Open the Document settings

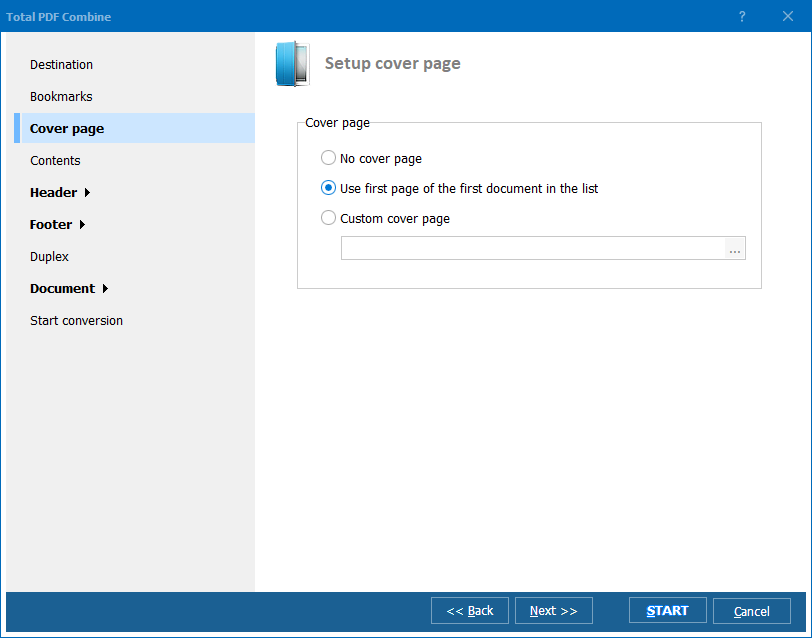pos(62,288)
